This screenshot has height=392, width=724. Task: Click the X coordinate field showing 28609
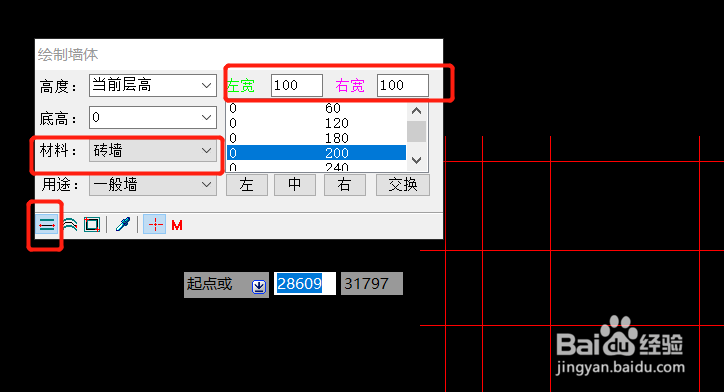(305, 283)
